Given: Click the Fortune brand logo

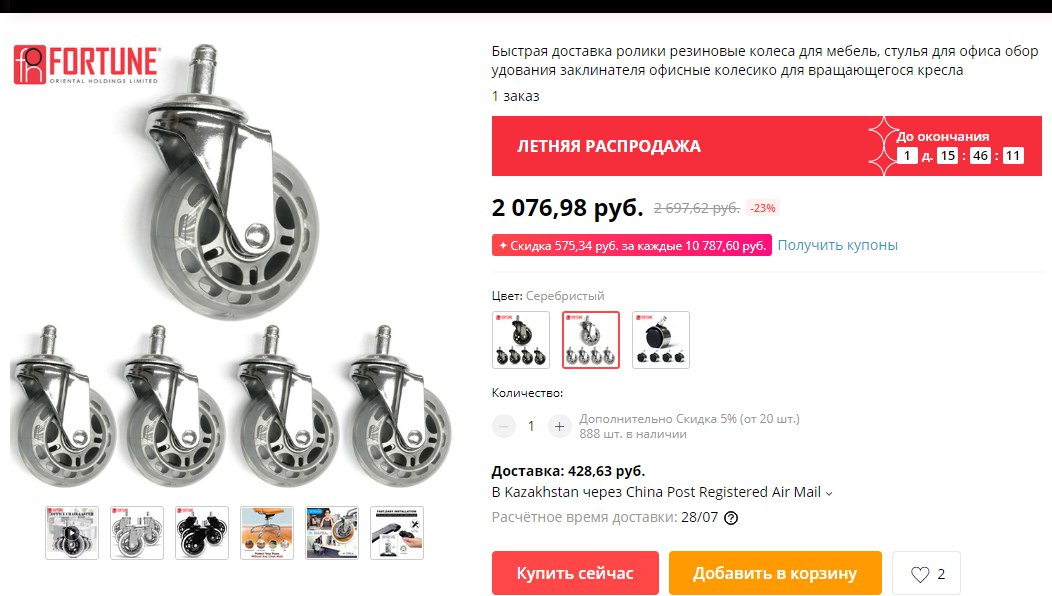Looking at the screenshot, I should pos(87,64).
